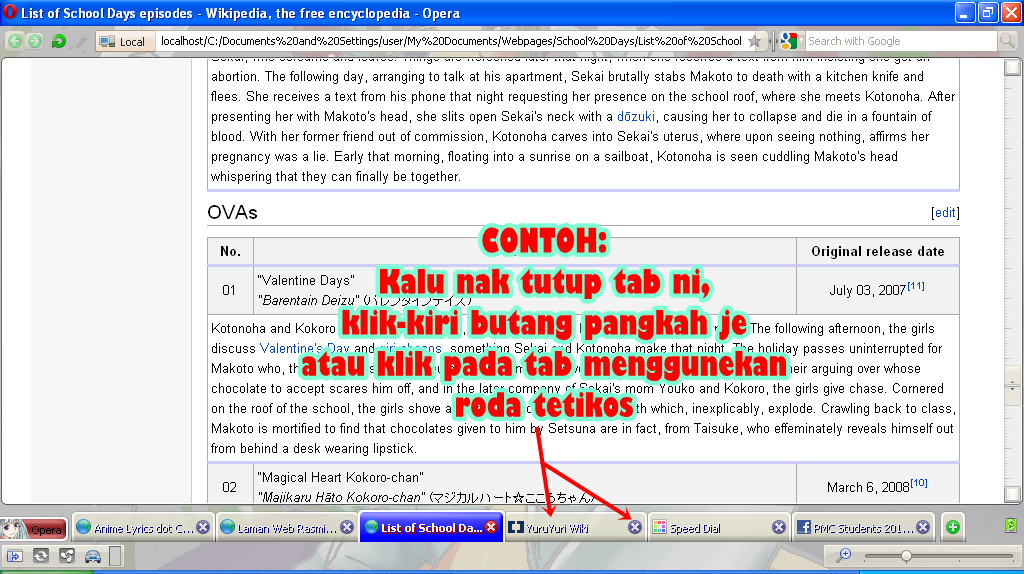Screen dimensions: 1024x574
Task: Open footnote reference 11
Action: click(x=916, y=285)
